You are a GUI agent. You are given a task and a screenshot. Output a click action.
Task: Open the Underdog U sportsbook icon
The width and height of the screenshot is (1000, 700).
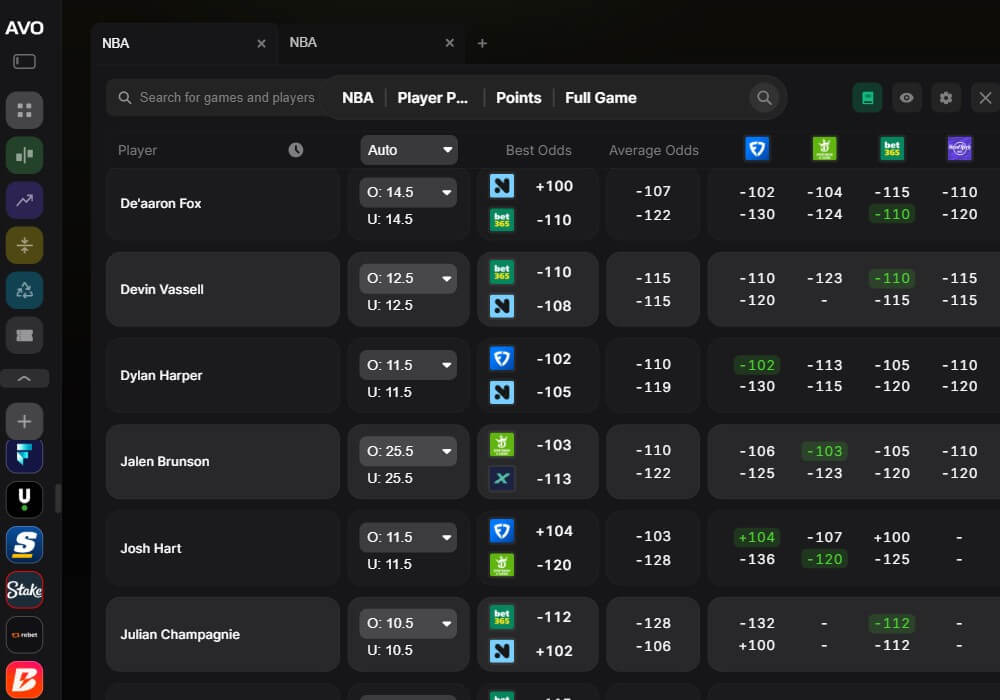pos(24,499)
